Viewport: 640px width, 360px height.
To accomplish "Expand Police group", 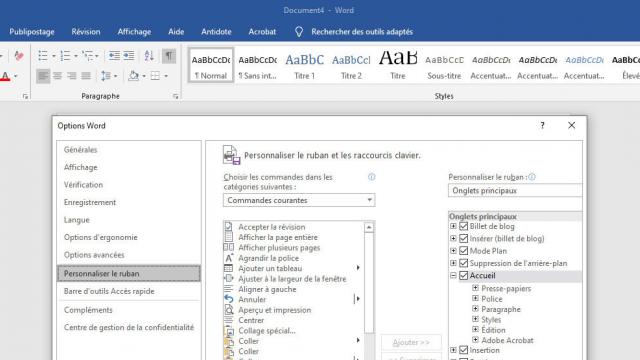I will click(x=475, y=298).
